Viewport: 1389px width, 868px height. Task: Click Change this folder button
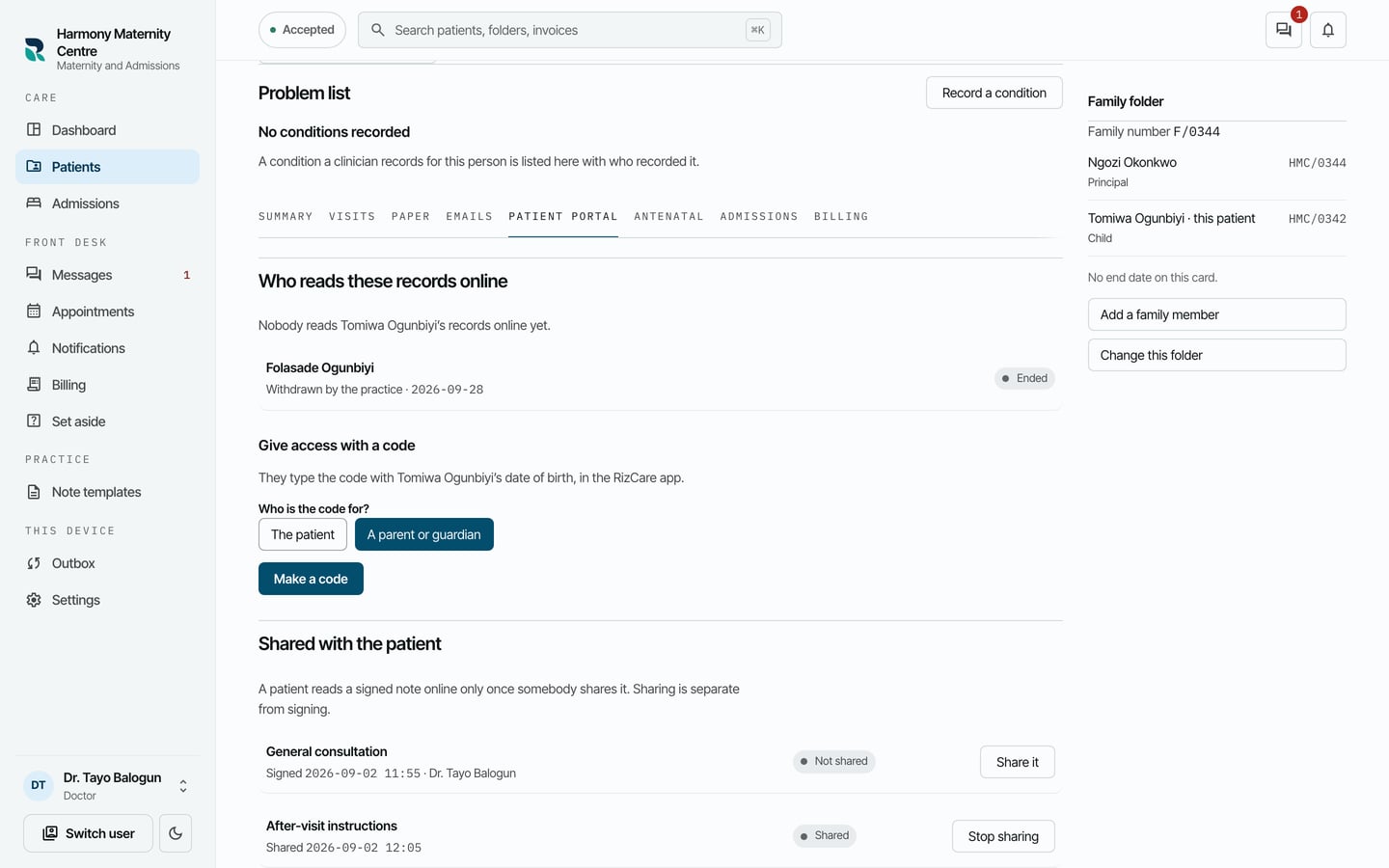point(1217,355)
